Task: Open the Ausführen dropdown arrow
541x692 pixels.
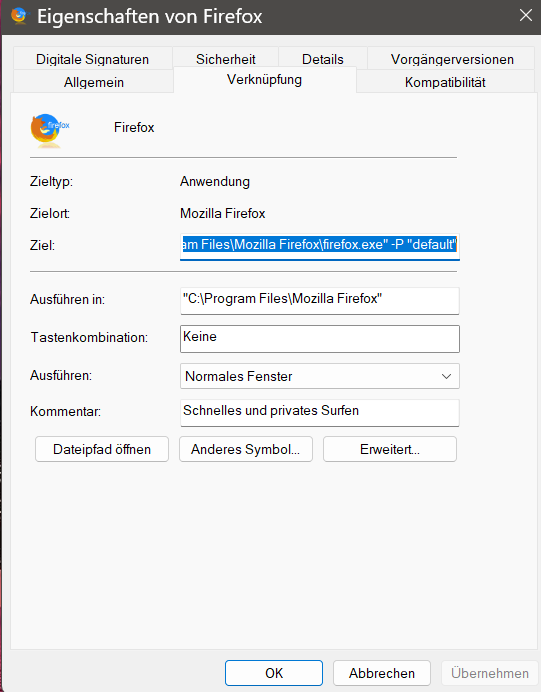Action: pyautogui.click(x=446, y=376)
